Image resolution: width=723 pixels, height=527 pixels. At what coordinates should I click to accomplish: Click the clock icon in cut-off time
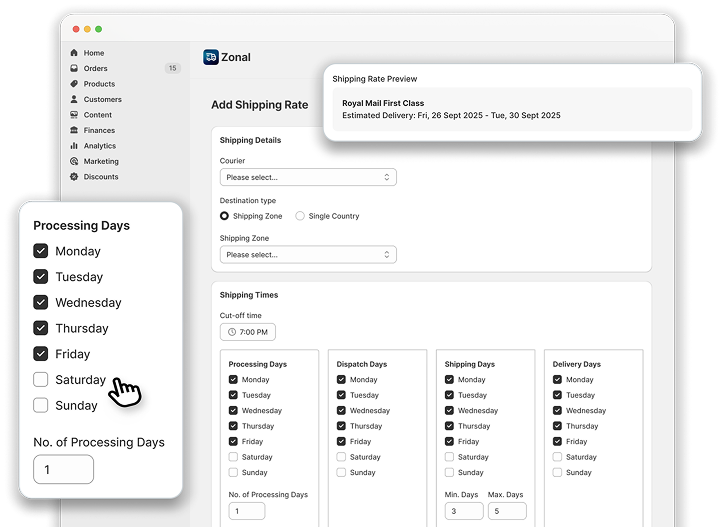232,332
